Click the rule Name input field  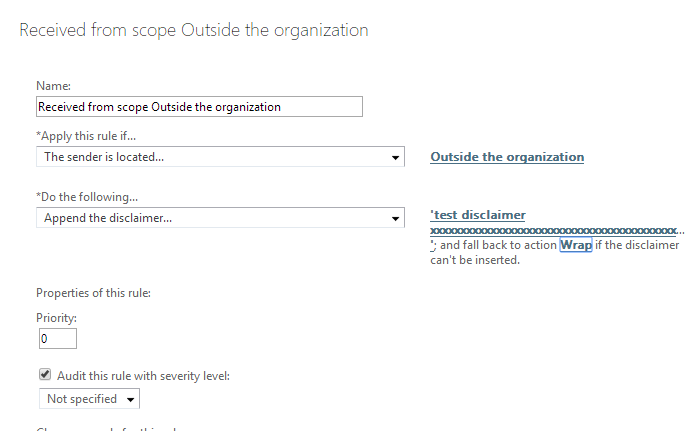click(199, 107)
